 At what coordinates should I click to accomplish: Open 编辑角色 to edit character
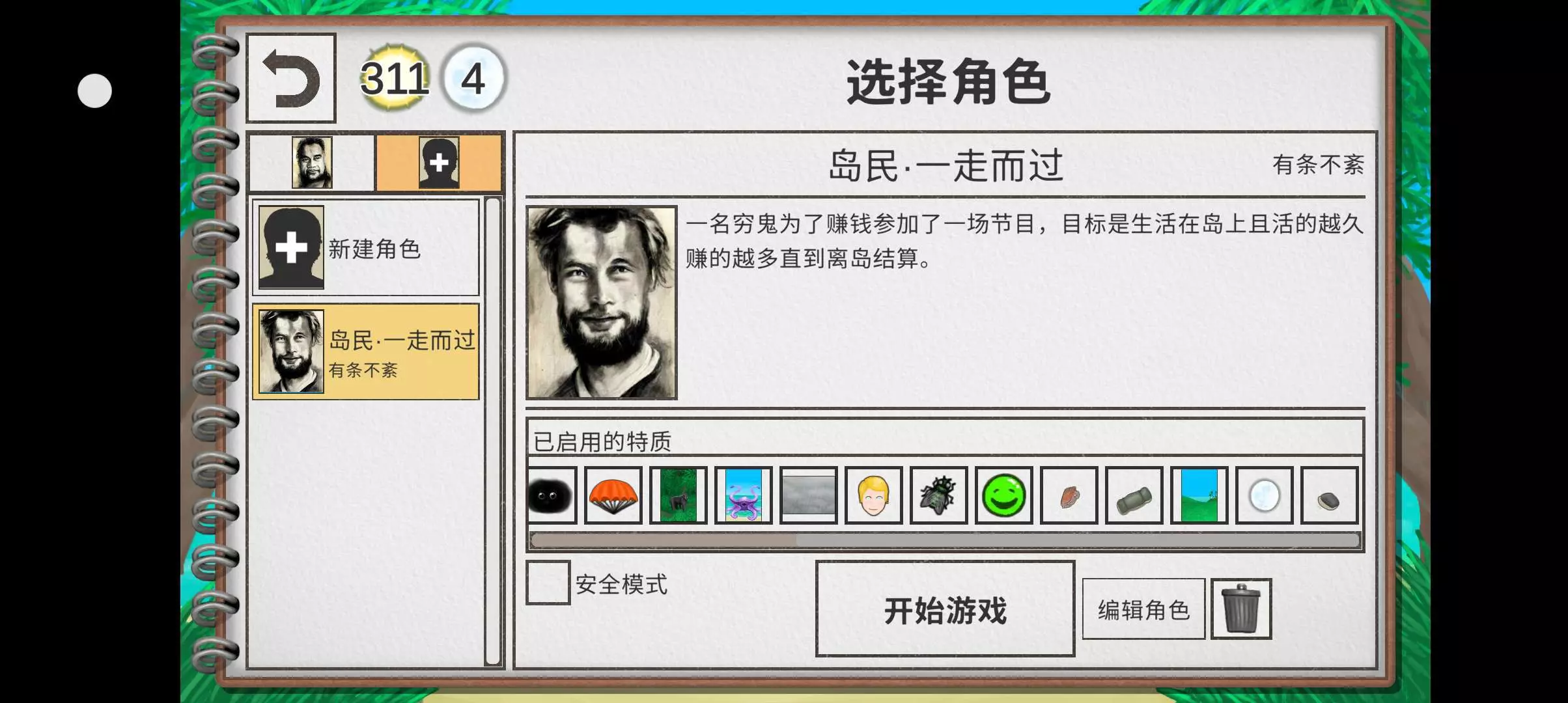[1143, 609]
